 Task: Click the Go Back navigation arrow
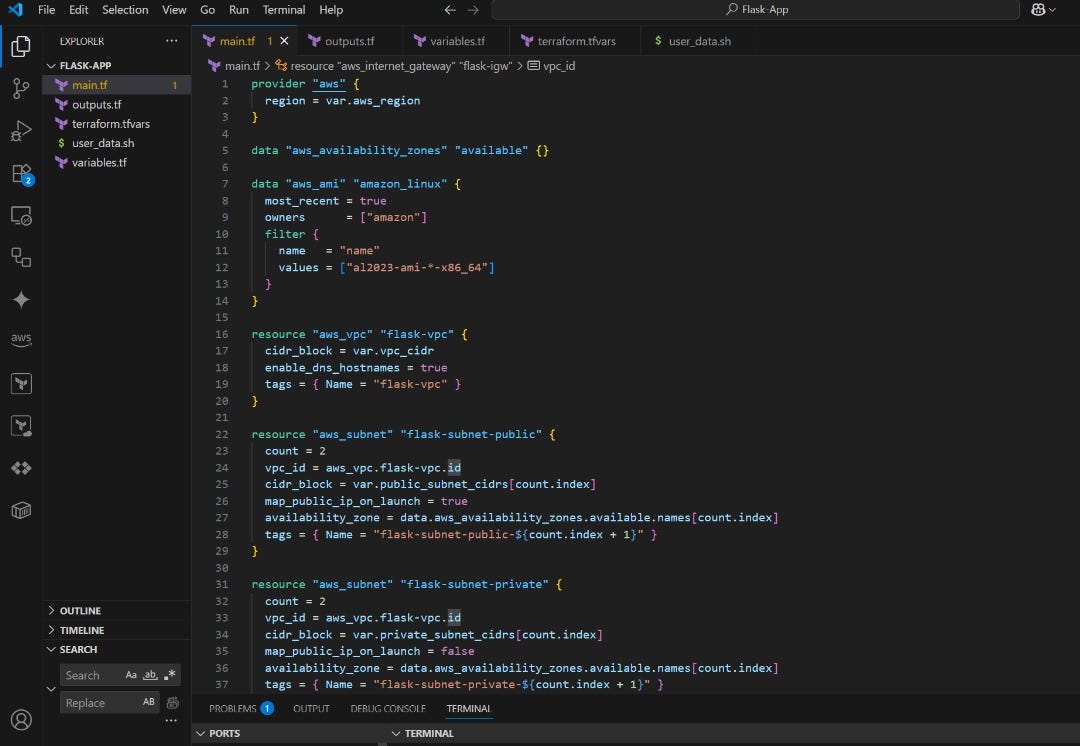click(x=449, y=9)
